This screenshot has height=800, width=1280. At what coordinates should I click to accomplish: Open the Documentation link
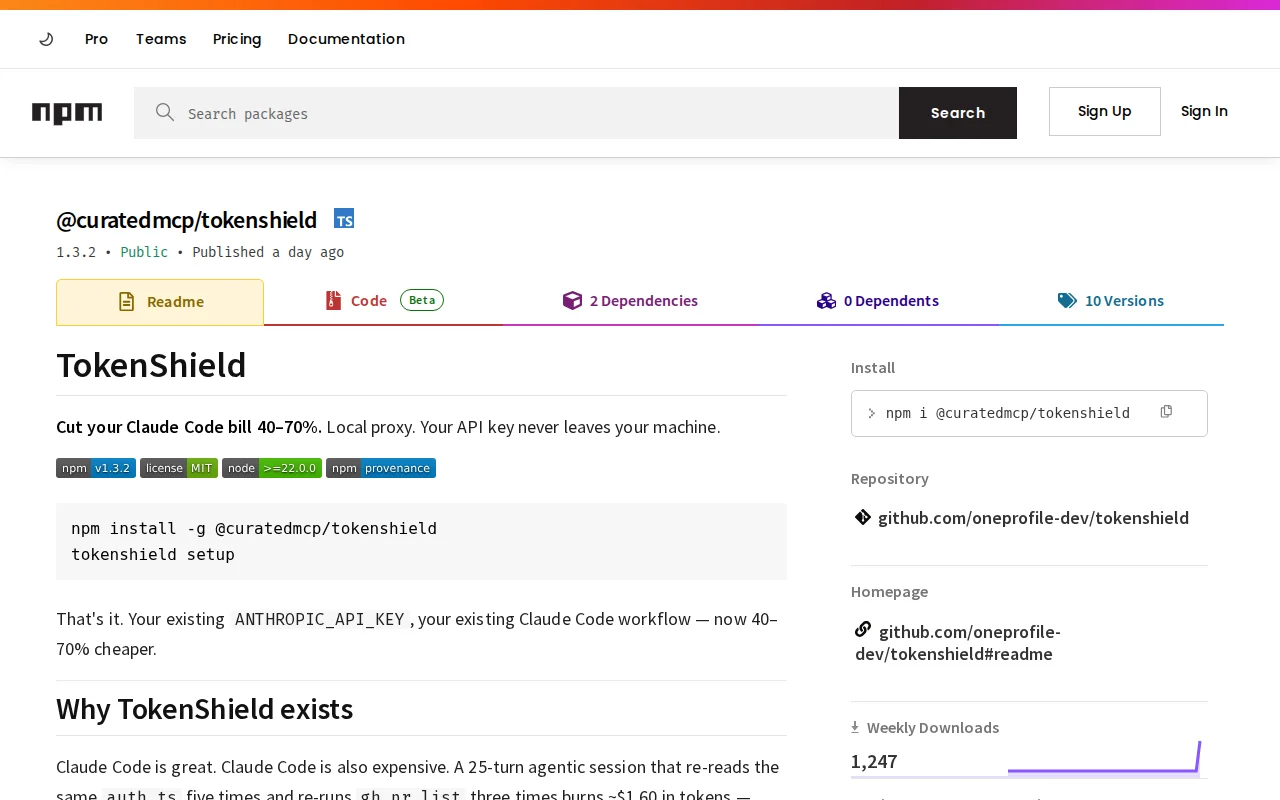tap(346, 39)
